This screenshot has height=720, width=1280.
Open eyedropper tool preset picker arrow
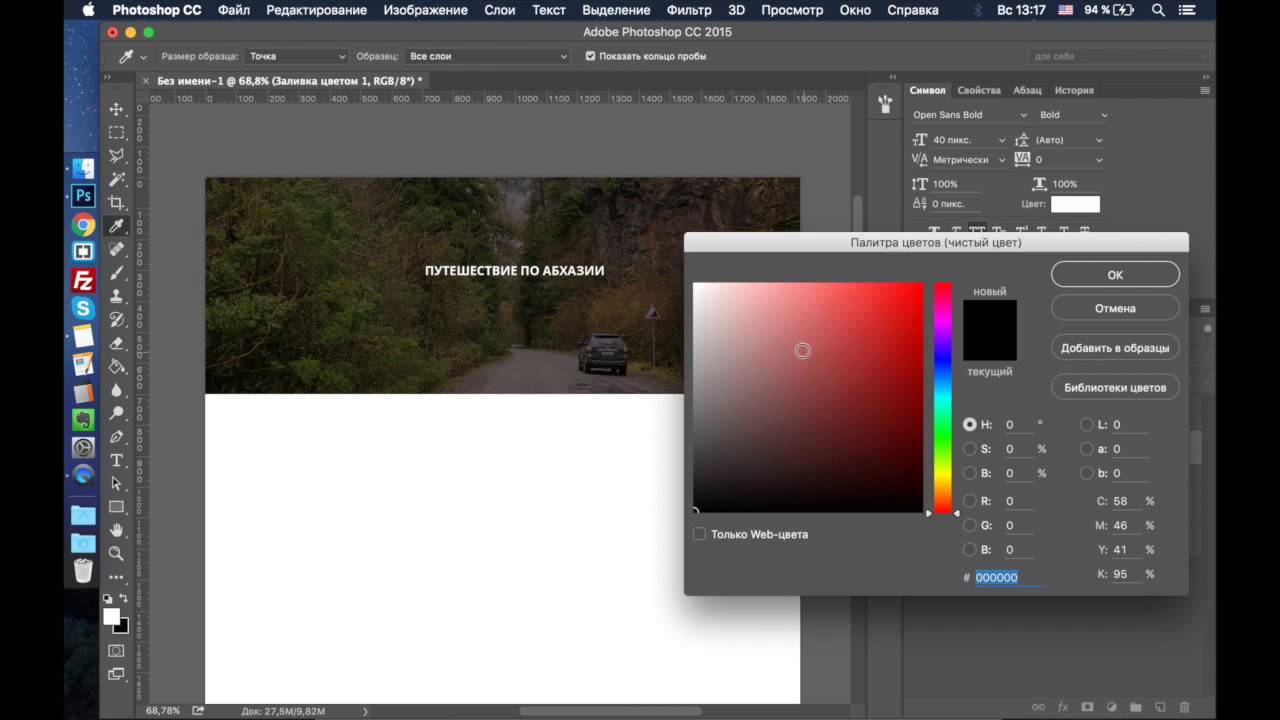(144, 57)
